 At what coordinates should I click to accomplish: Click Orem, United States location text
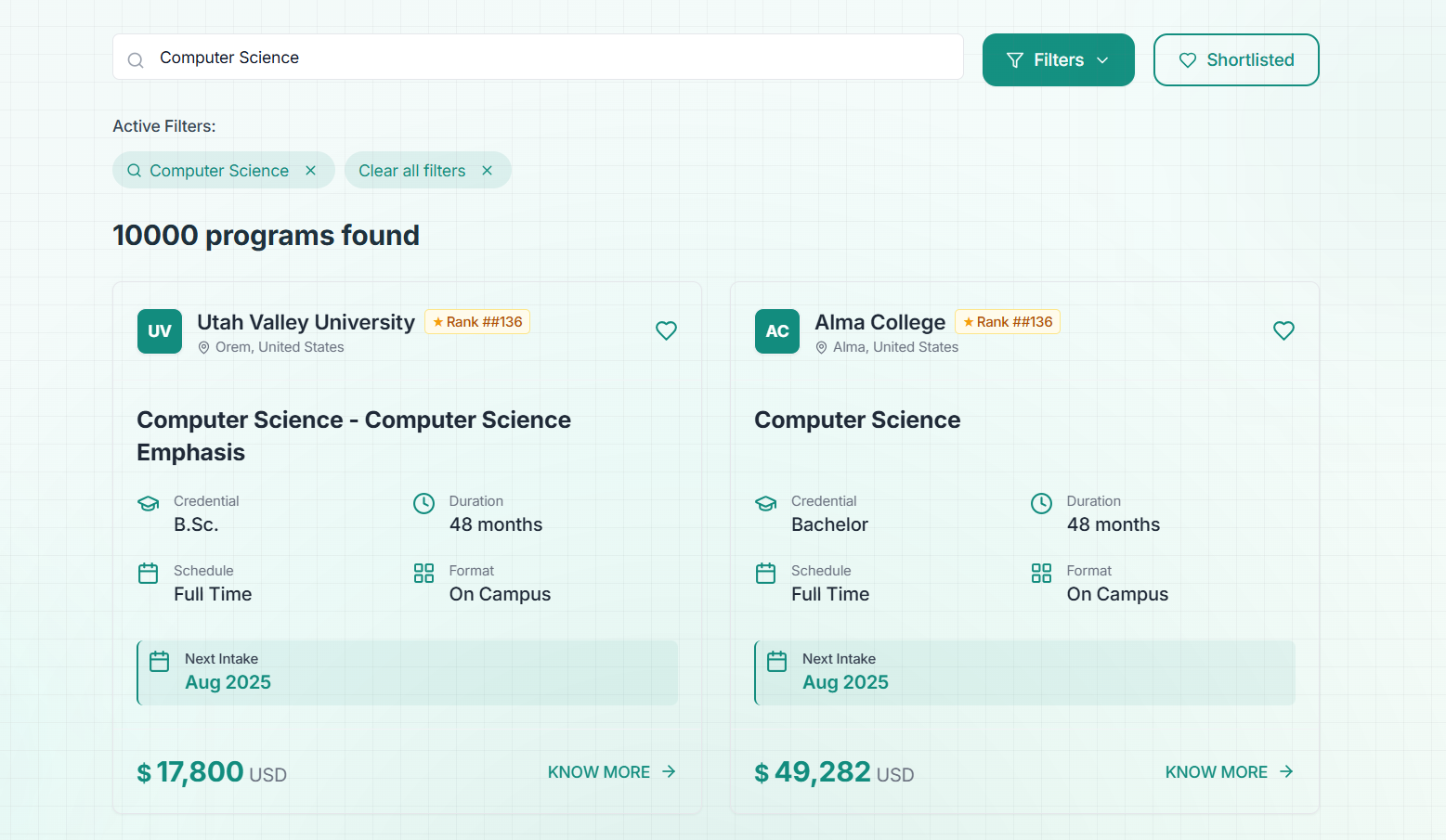point(280,347)
